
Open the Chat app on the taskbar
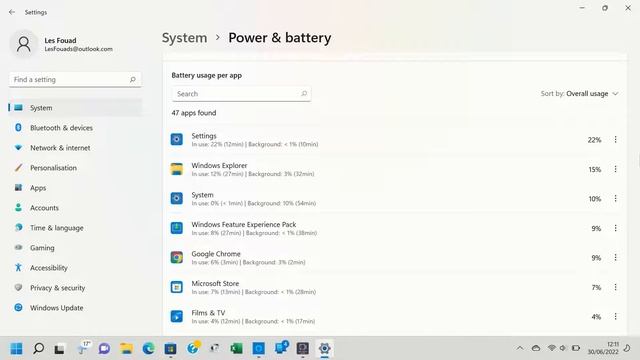pos(104,349)
